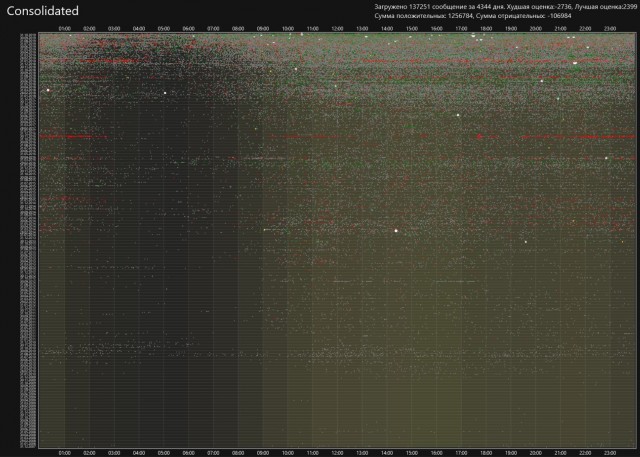Image resolution: width=640 pixels, height=457 pixels.
Task: Click the 13:00 label on the top axis
Action: pos(362,29)
